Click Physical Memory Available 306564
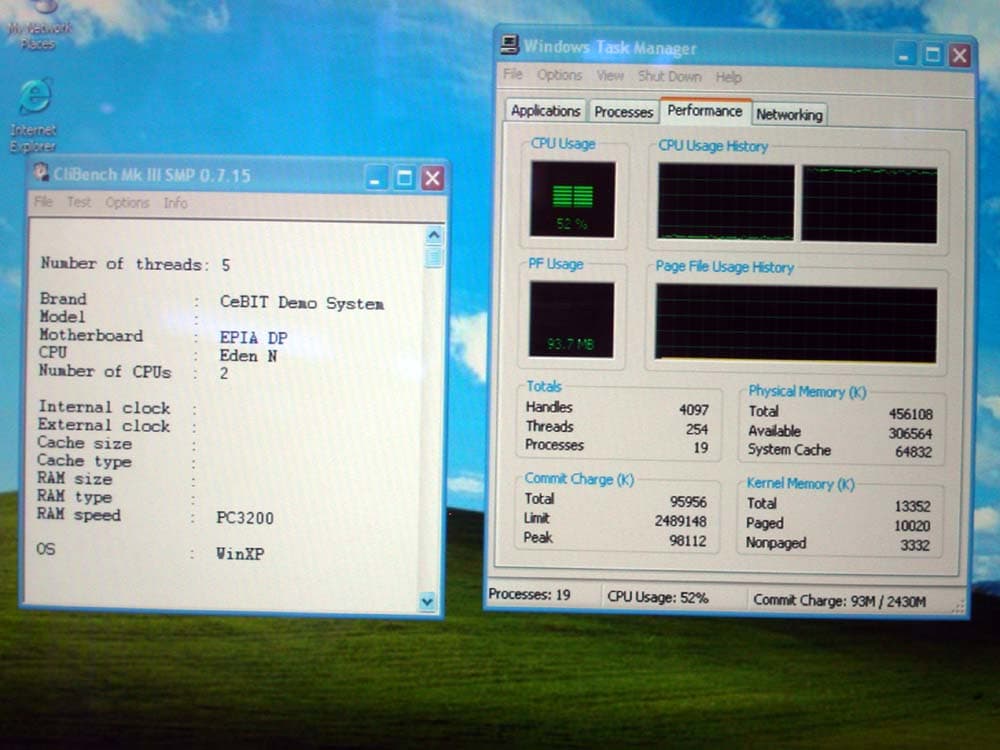Image resolution: width=1000 pixels, height=750 pixels. click(910, 434)
